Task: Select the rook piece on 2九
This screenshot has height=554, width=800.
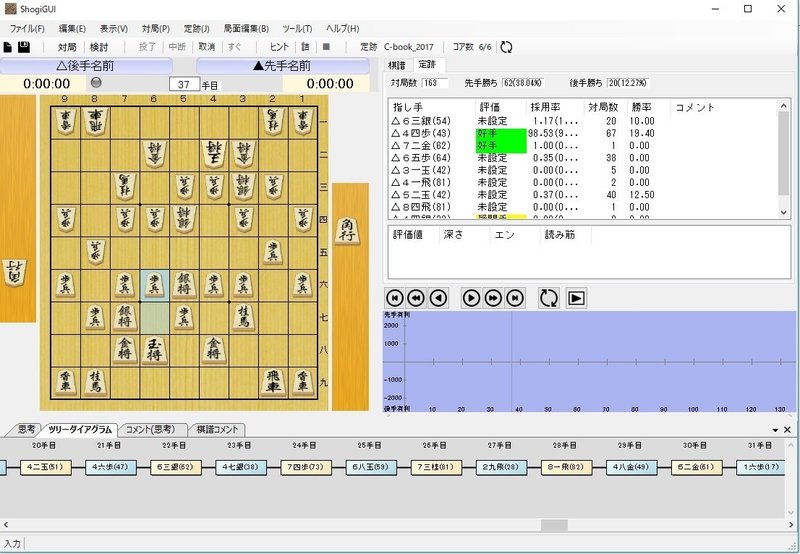Action: (x=273, y=383)
